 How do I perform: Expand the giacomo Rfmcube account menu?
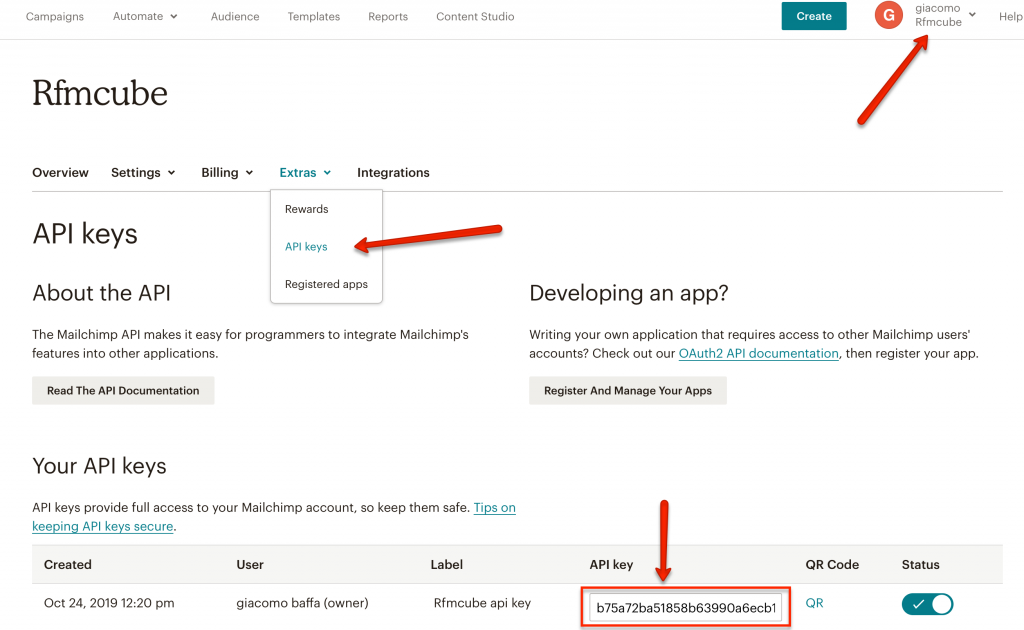[x=945, y=15]
